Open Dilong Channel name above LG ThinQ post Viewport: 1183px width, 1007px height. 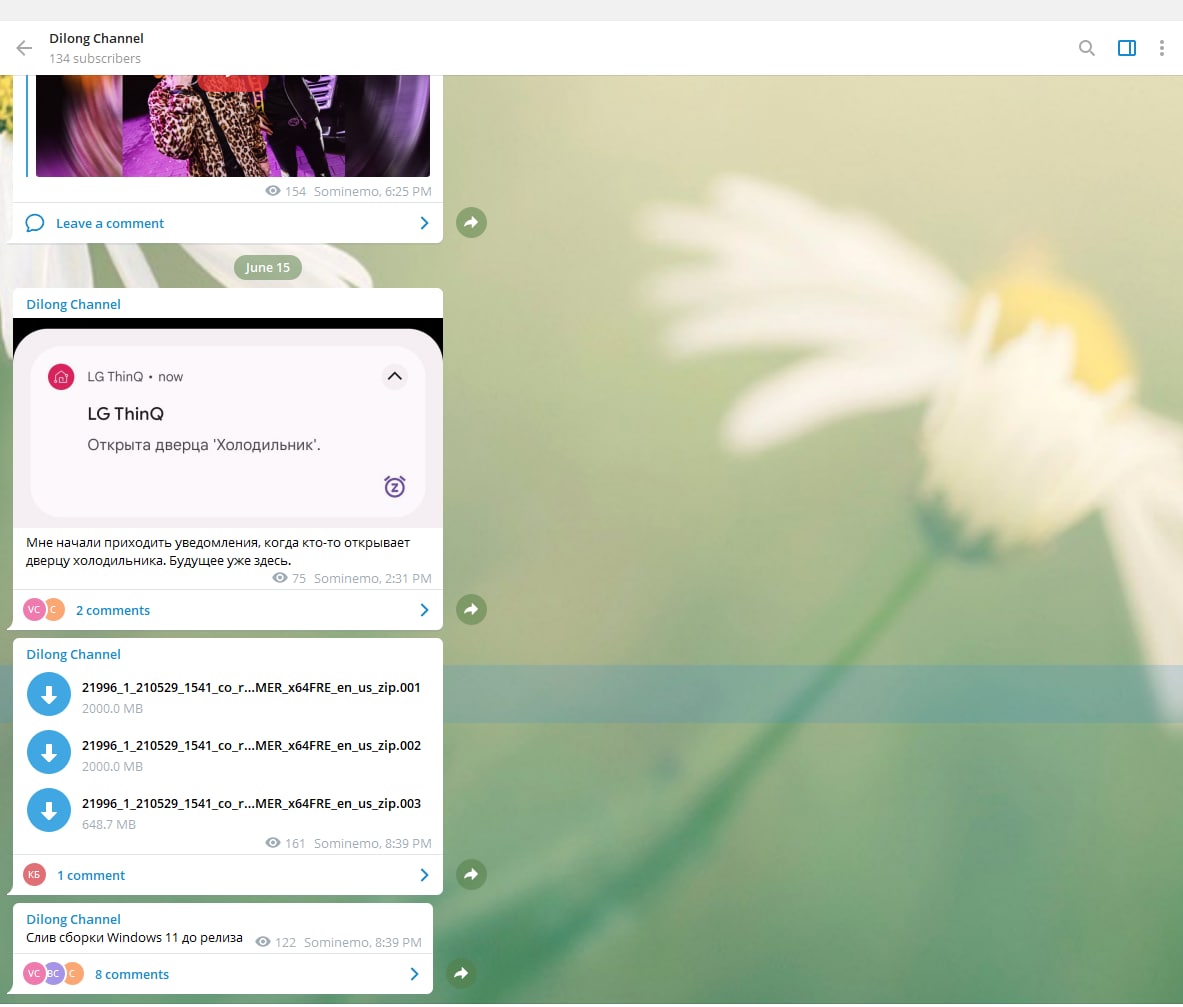73,305
